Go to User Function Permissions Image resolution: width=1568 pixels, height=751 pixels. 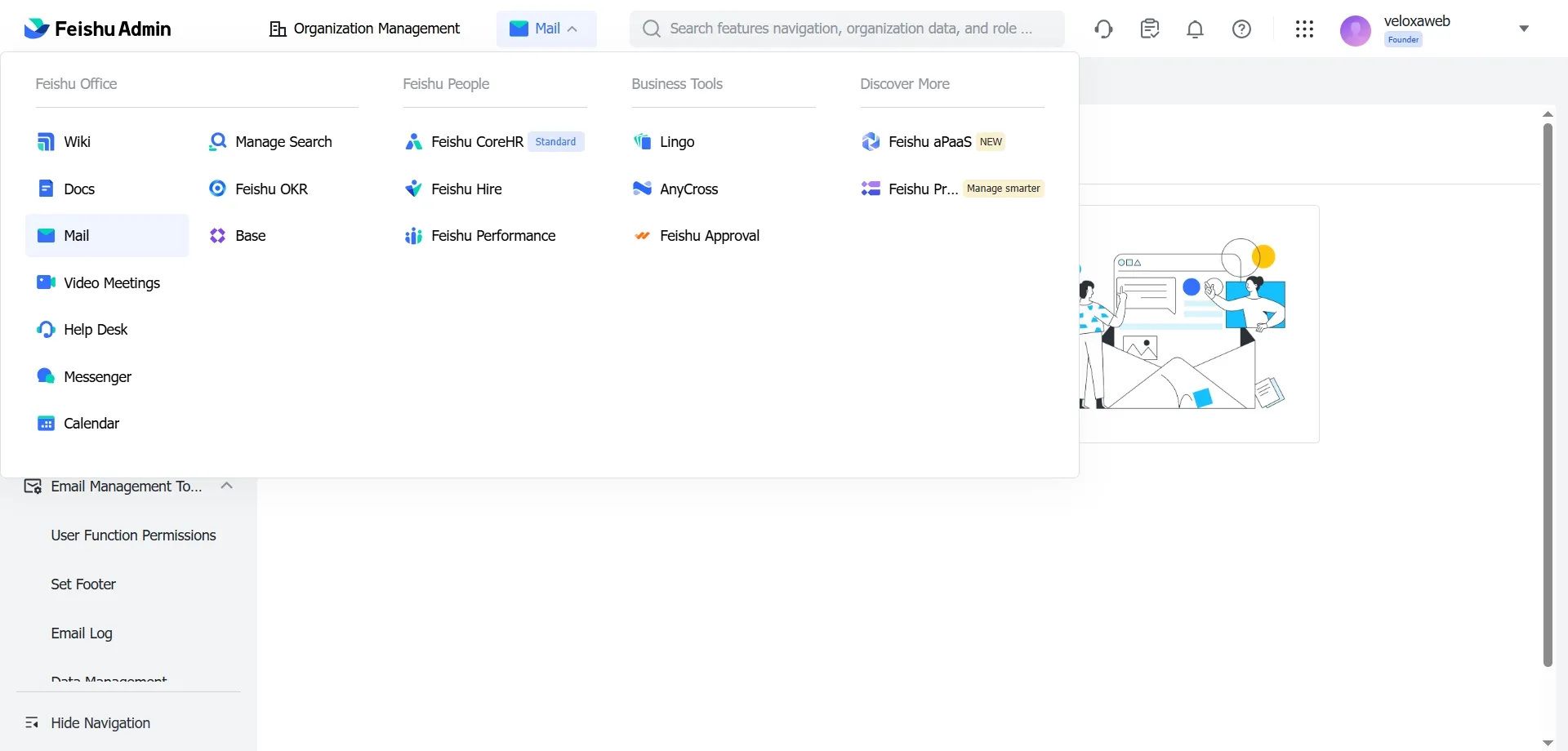point(133,535)
